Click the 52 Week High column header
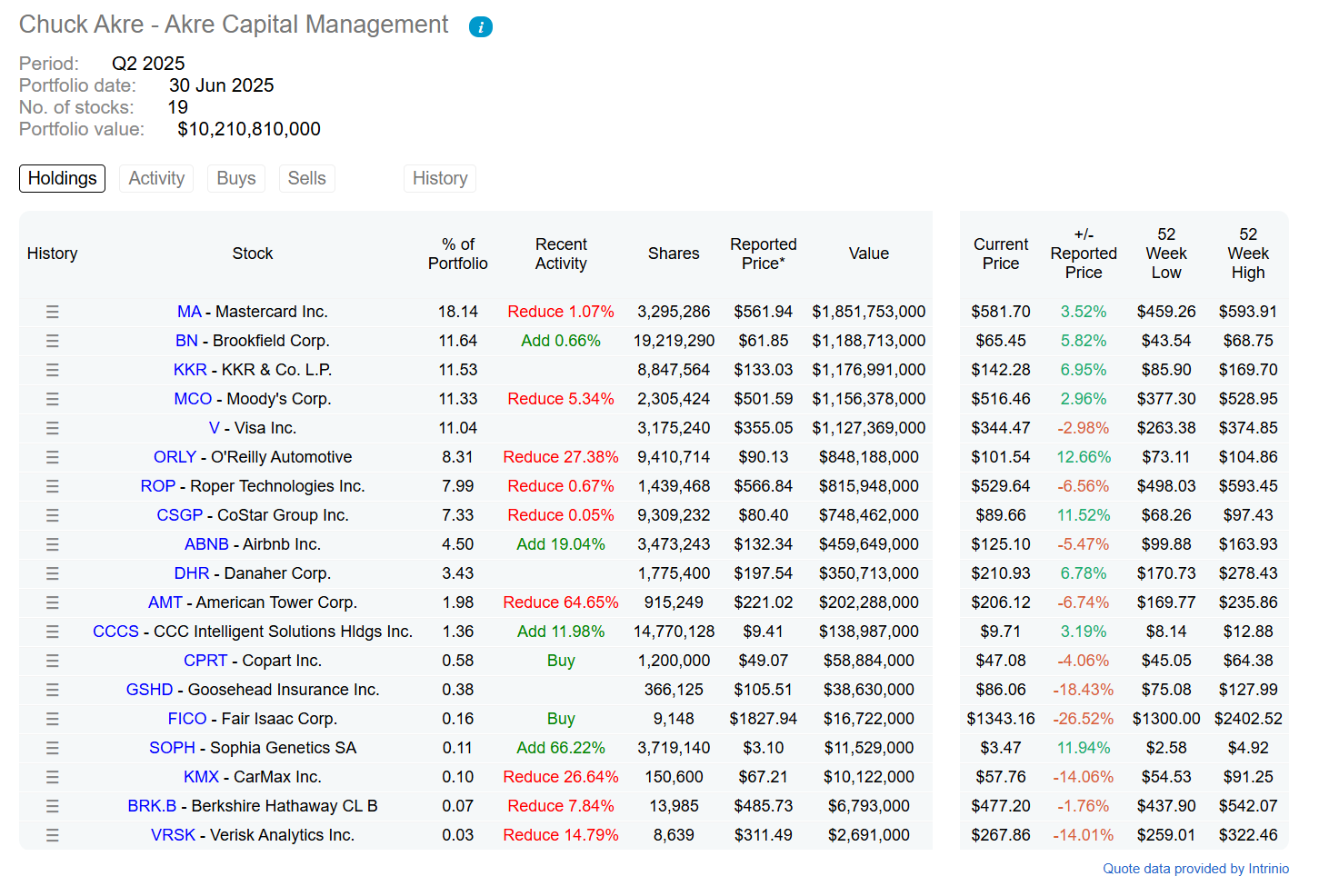Viewport: 1319px width, 896px height. (x=1248, y=254)
